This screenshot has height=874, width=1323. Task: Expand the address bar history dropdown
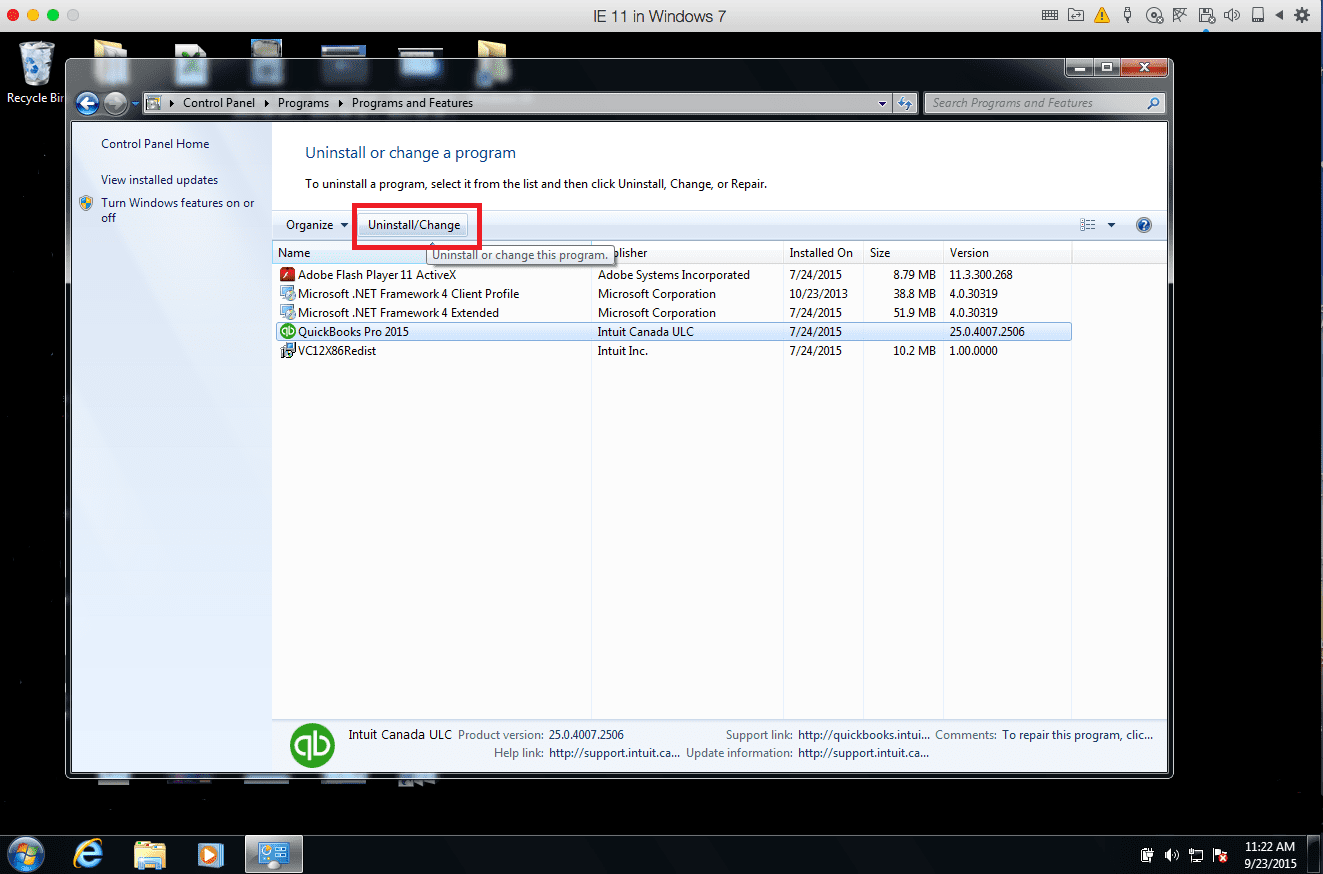881,102
